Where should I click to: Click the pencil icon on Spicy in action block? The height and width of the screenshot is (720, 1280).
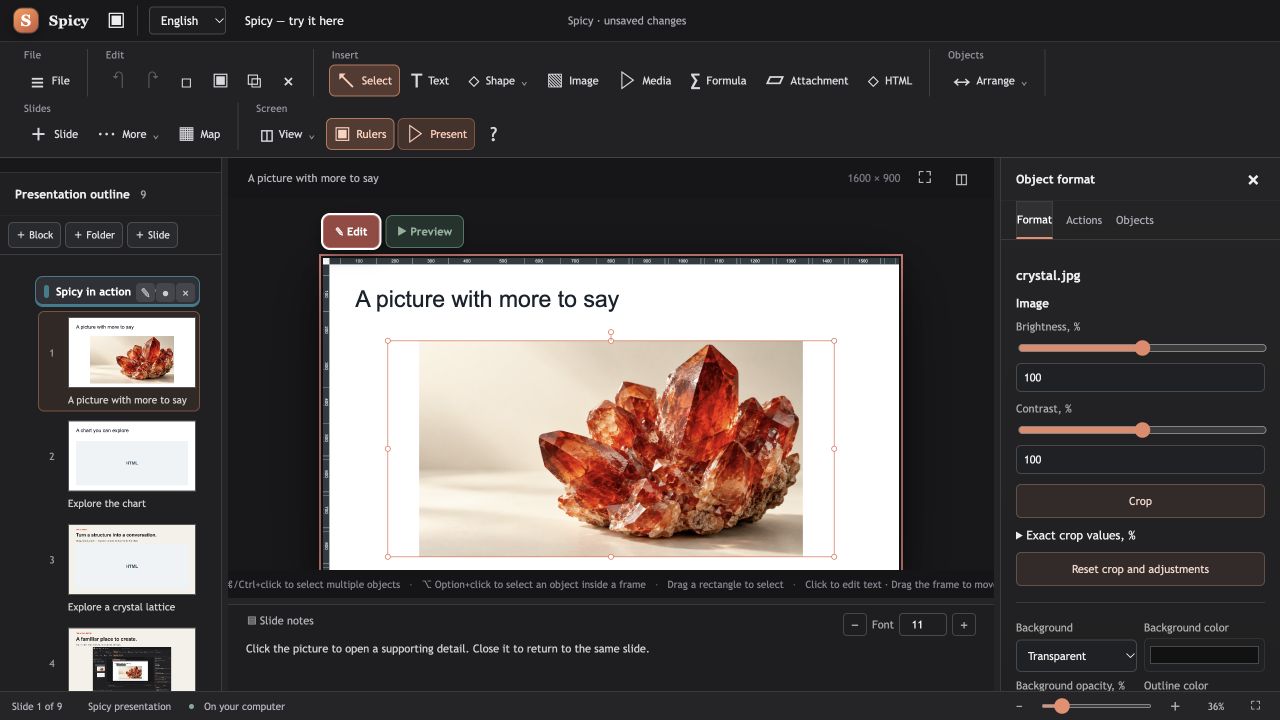[145, 292]
